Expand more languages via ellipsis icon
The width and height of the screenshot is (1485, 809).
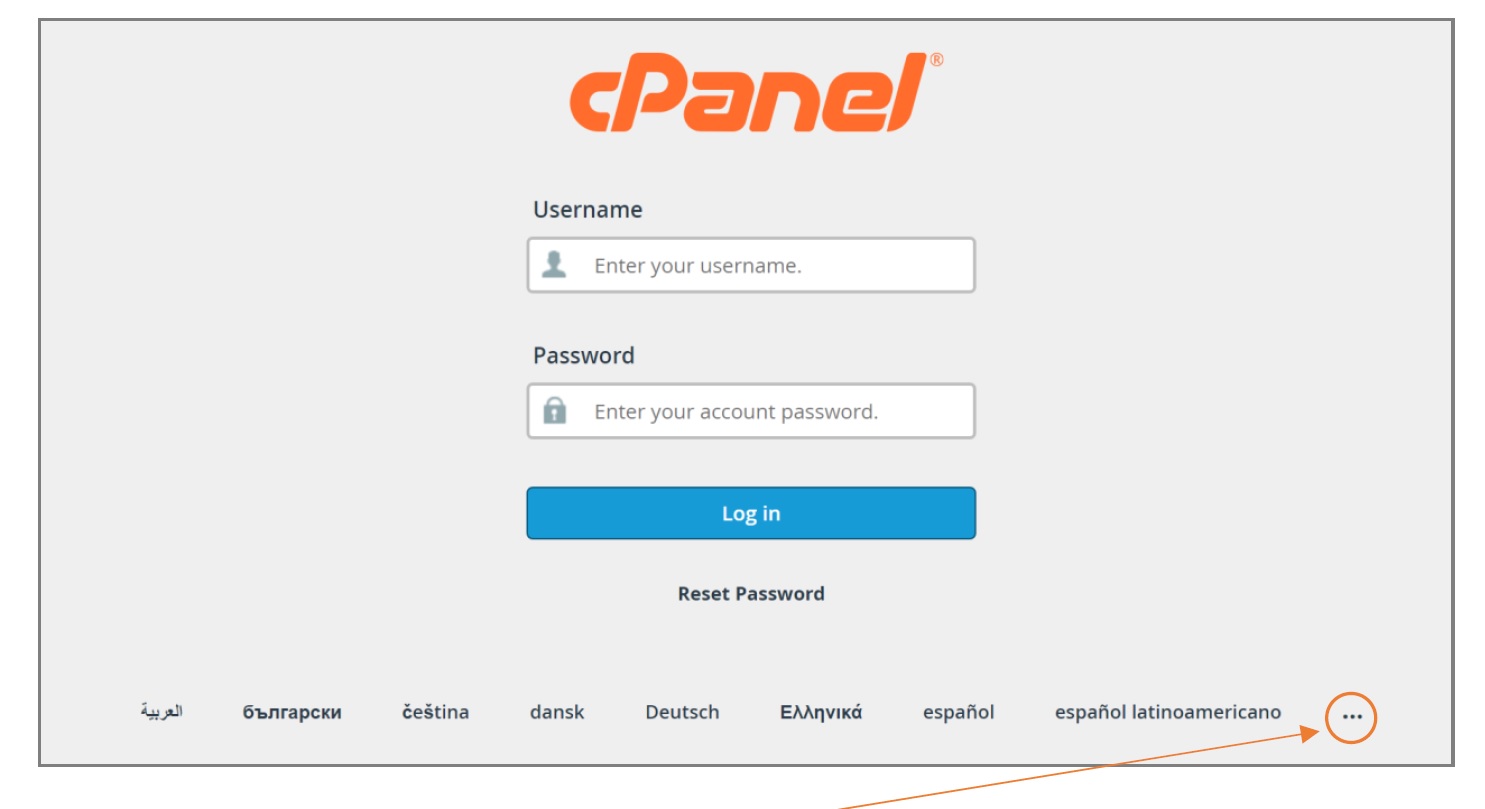pyautogui.click(x=1352, y=717)
